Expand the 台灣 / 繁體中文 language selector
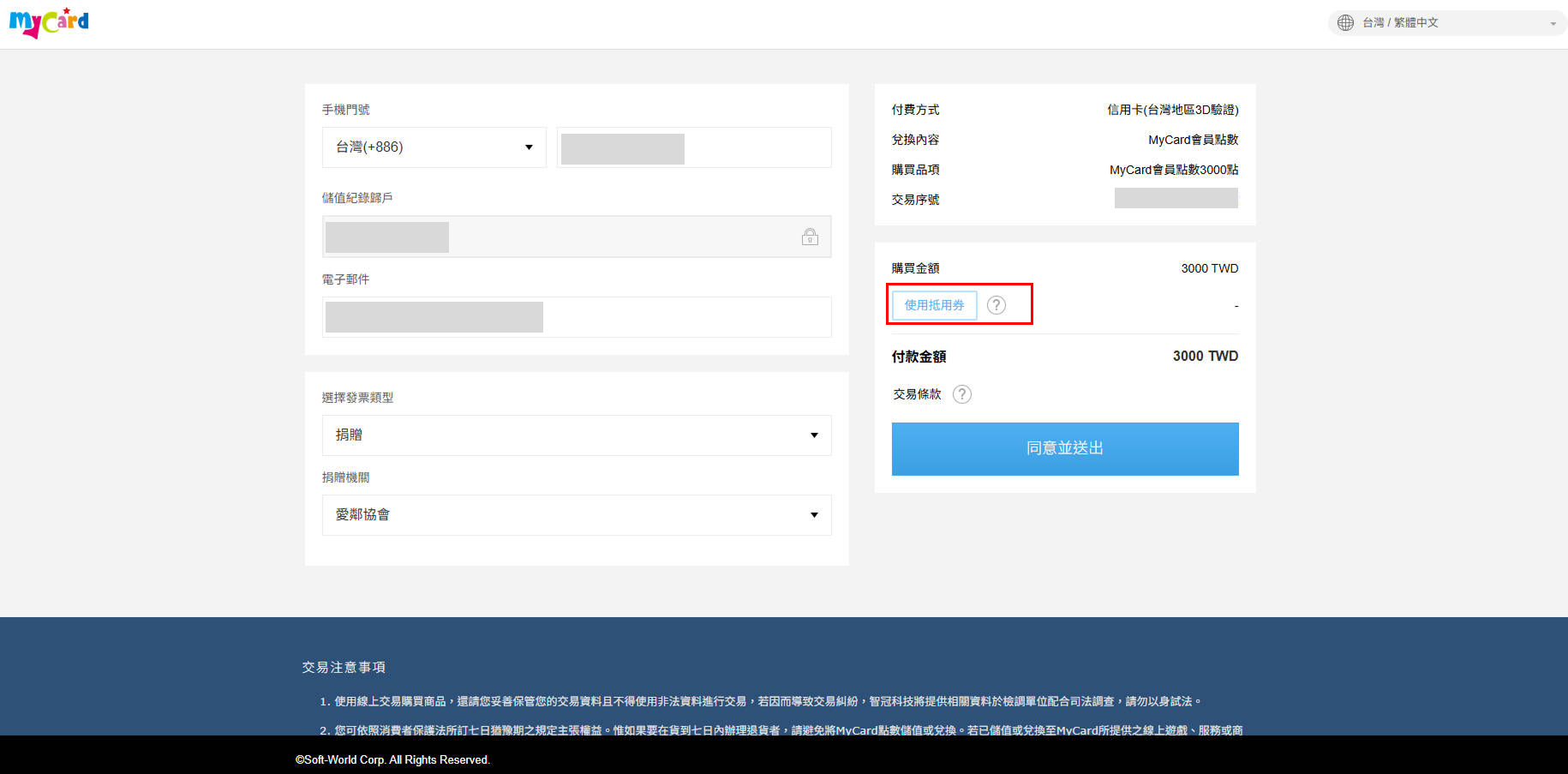The width and height of the screenshot is (1568, 774). [x=1446, y=23]
